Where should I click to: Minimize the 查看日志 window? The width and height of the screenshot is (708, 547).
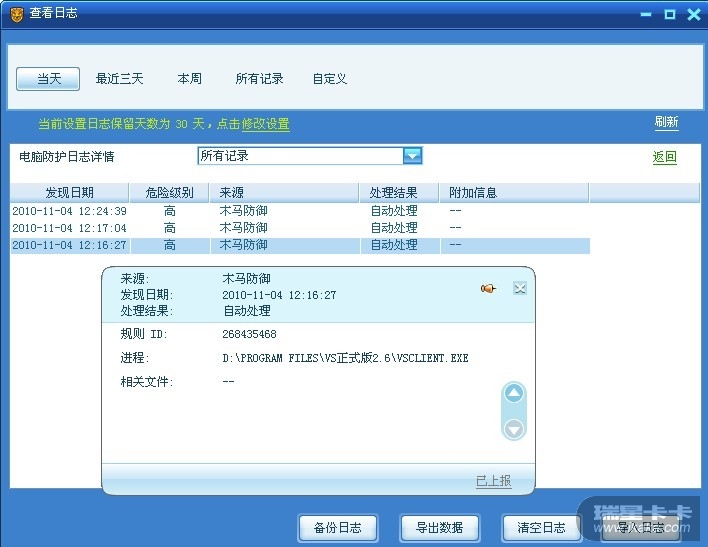point(646,14)
